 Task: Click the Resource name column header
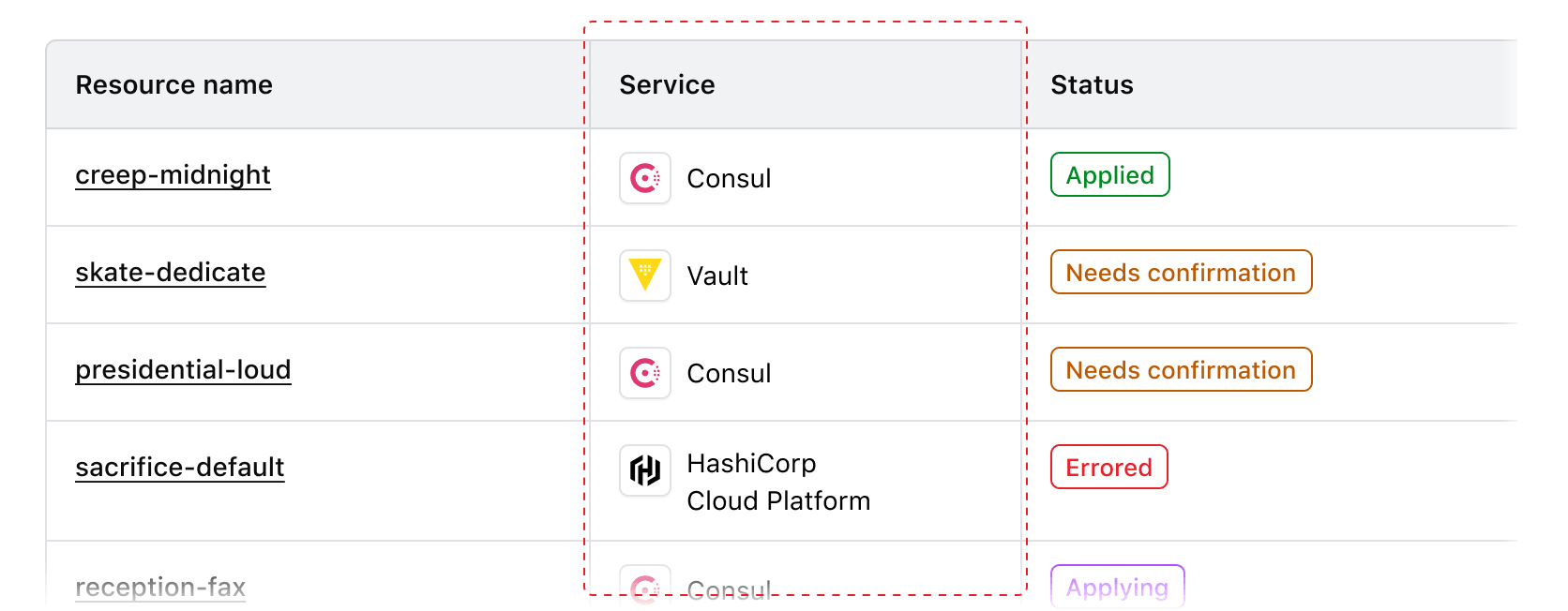[174, 85]
